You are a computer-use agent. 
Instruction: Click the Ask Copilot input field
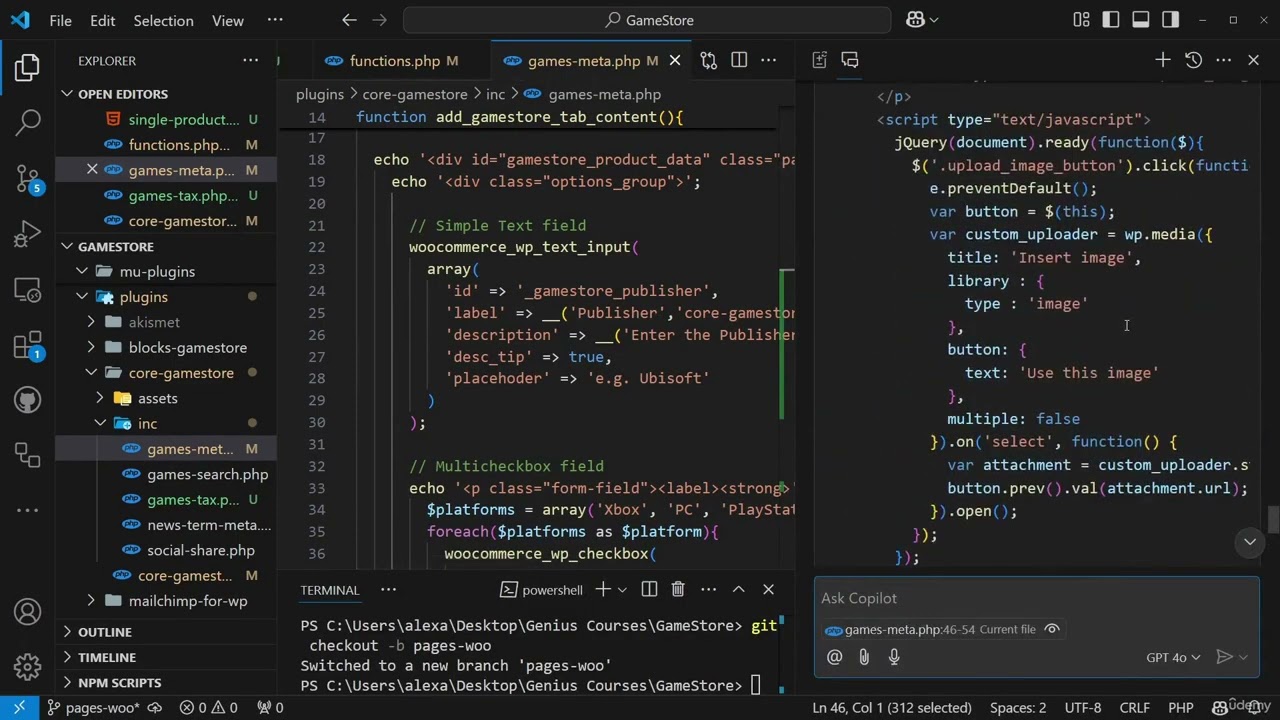[1036, 598]
